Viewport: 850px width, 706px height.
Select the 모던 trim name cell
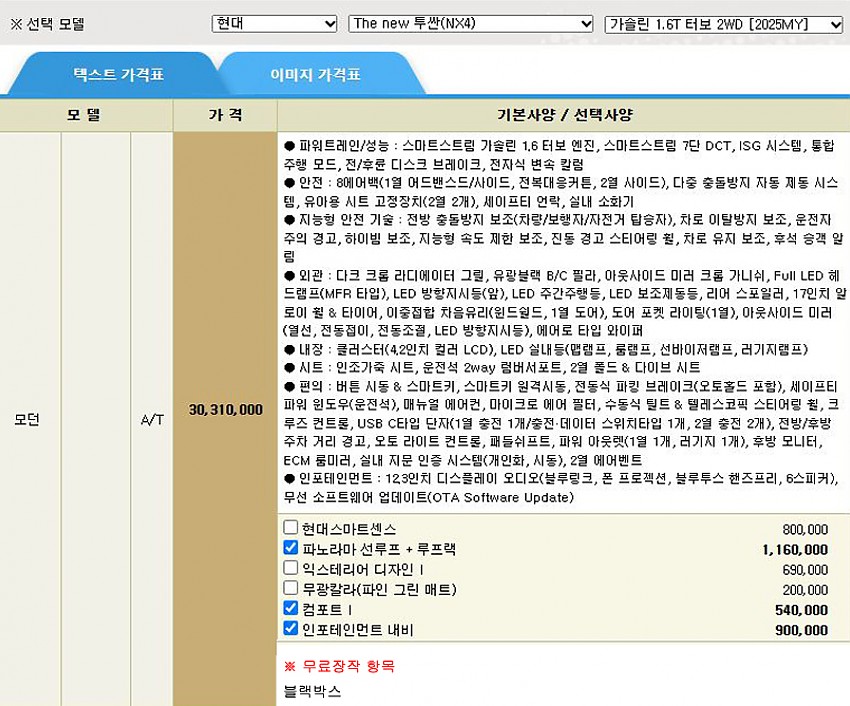30,419
